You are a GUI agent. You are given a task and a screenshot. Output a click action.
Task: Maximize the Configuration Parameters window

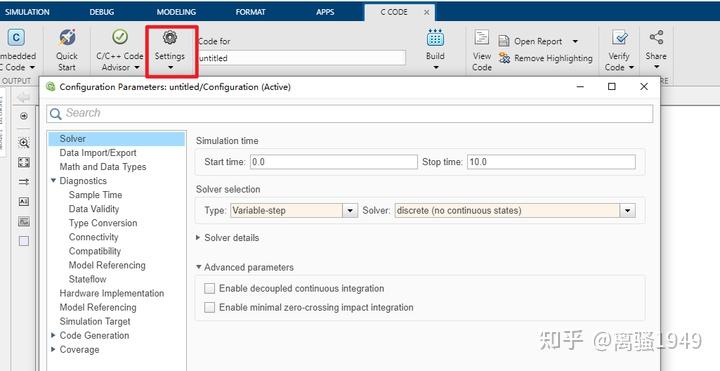pyautogui.click(x=612, y=86)
